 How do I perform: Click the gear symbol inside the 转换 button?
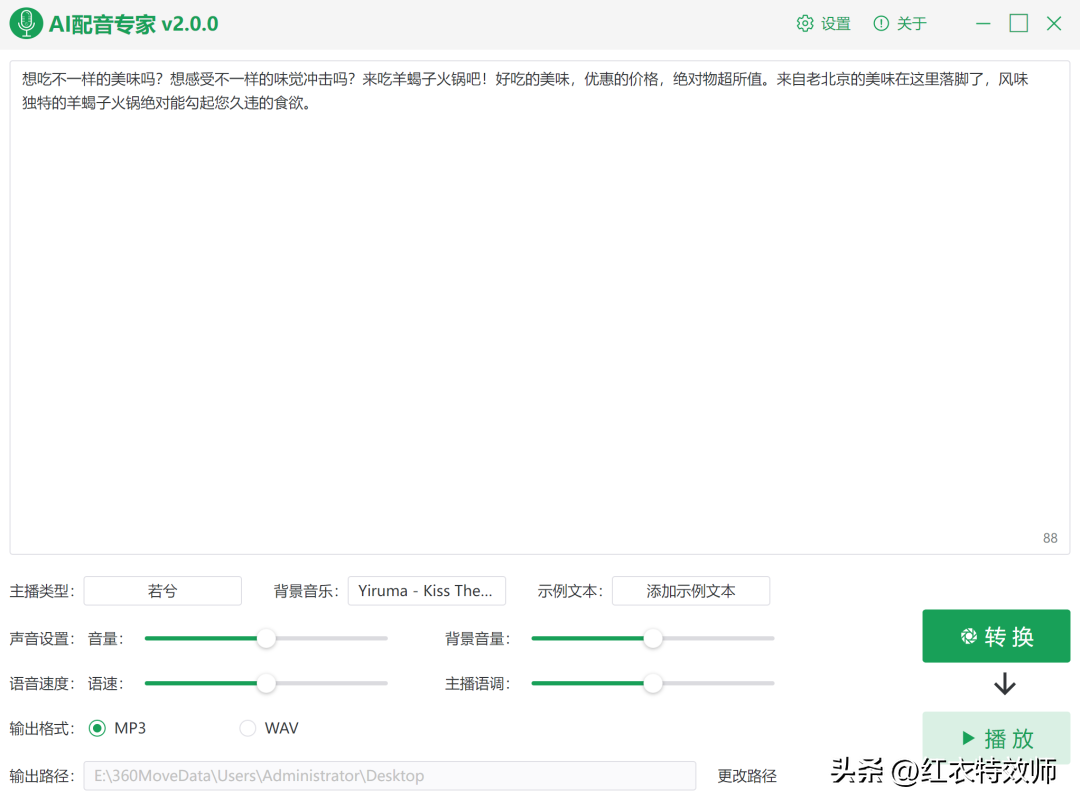click(968, 635)
